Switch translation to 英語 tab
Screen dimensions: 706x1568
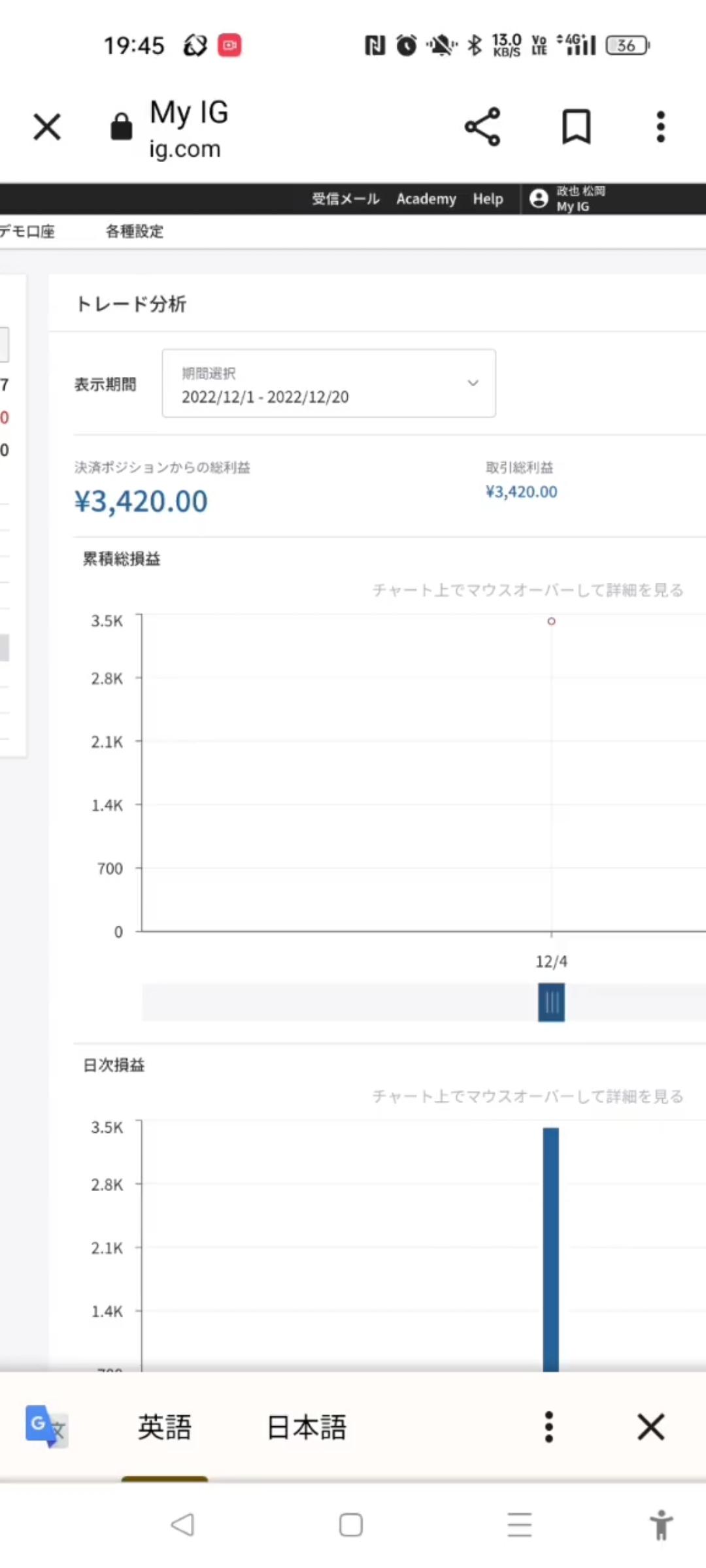(165, 1428)
